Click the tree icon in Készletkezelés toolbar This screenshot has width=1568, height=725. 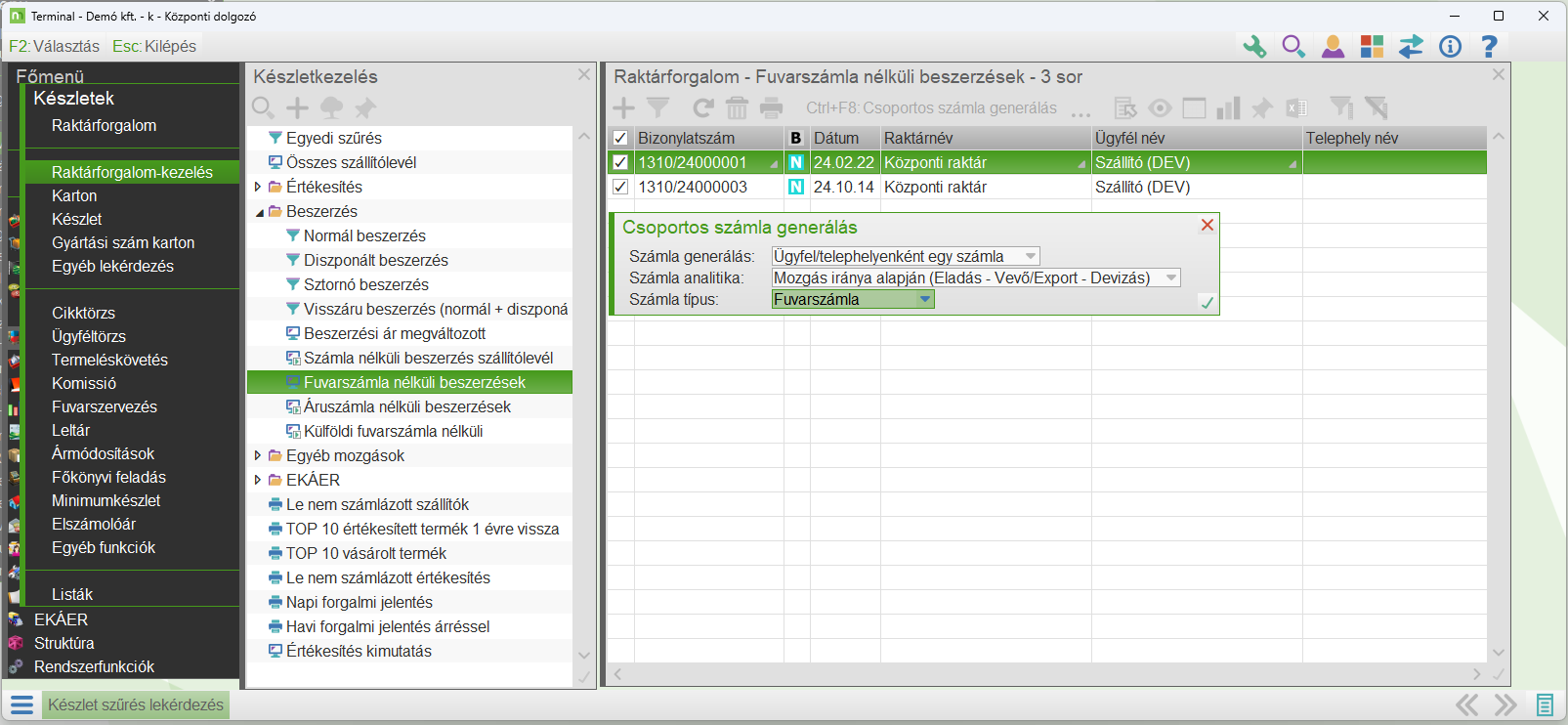331,107
